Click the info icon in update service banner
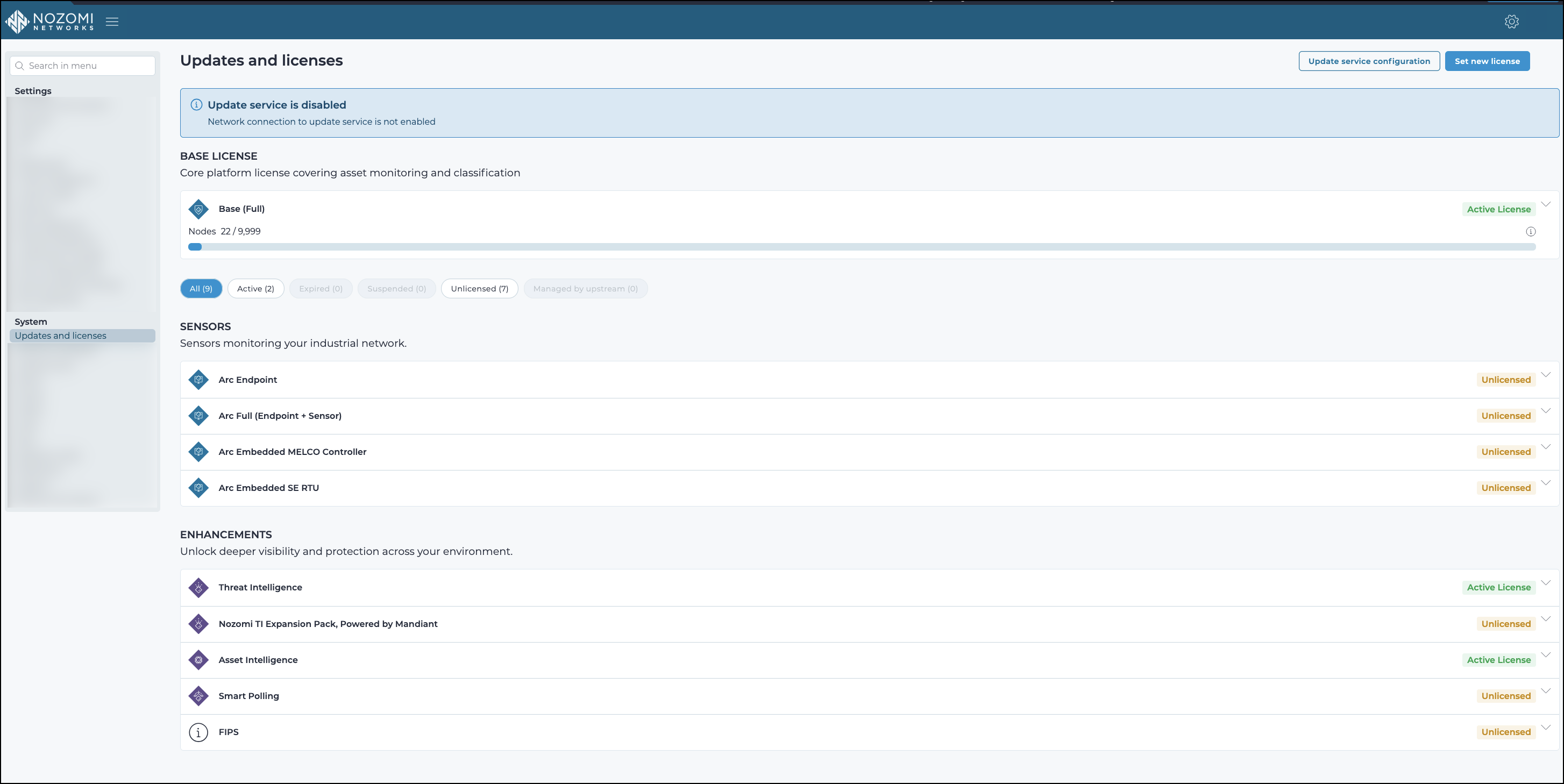Image resolution: width=1564 pixels, height=784 pixels. [196, 105]
